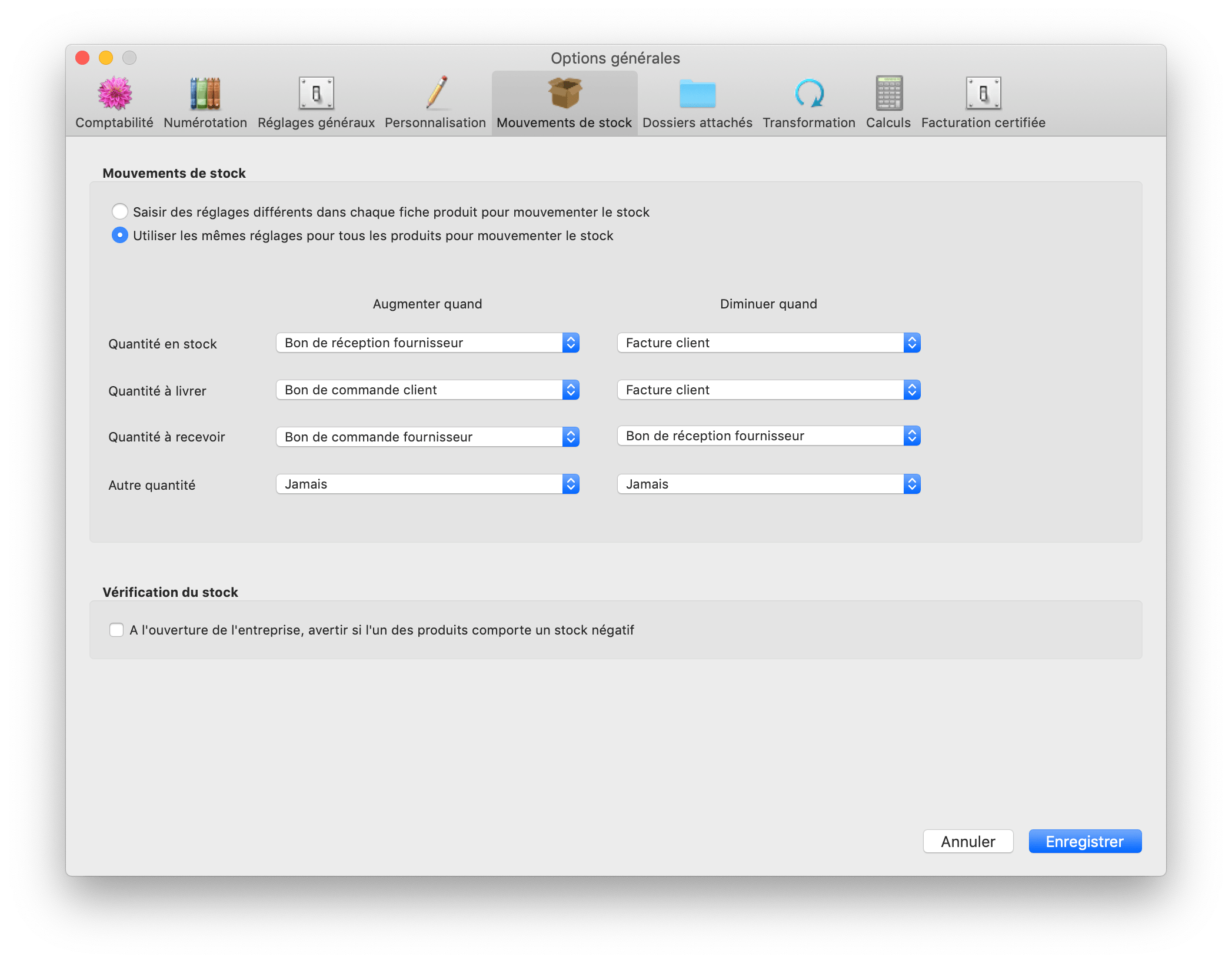This screenshot has width=1232, height=963.
Task: Open Quantité en stock Diminuer dropdown
Action: click(x=768, y=343)
